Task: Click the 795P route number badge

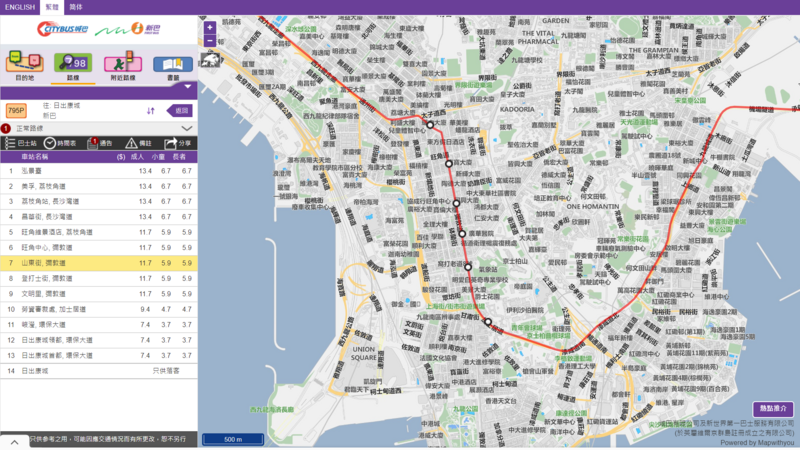Action: 16,110
